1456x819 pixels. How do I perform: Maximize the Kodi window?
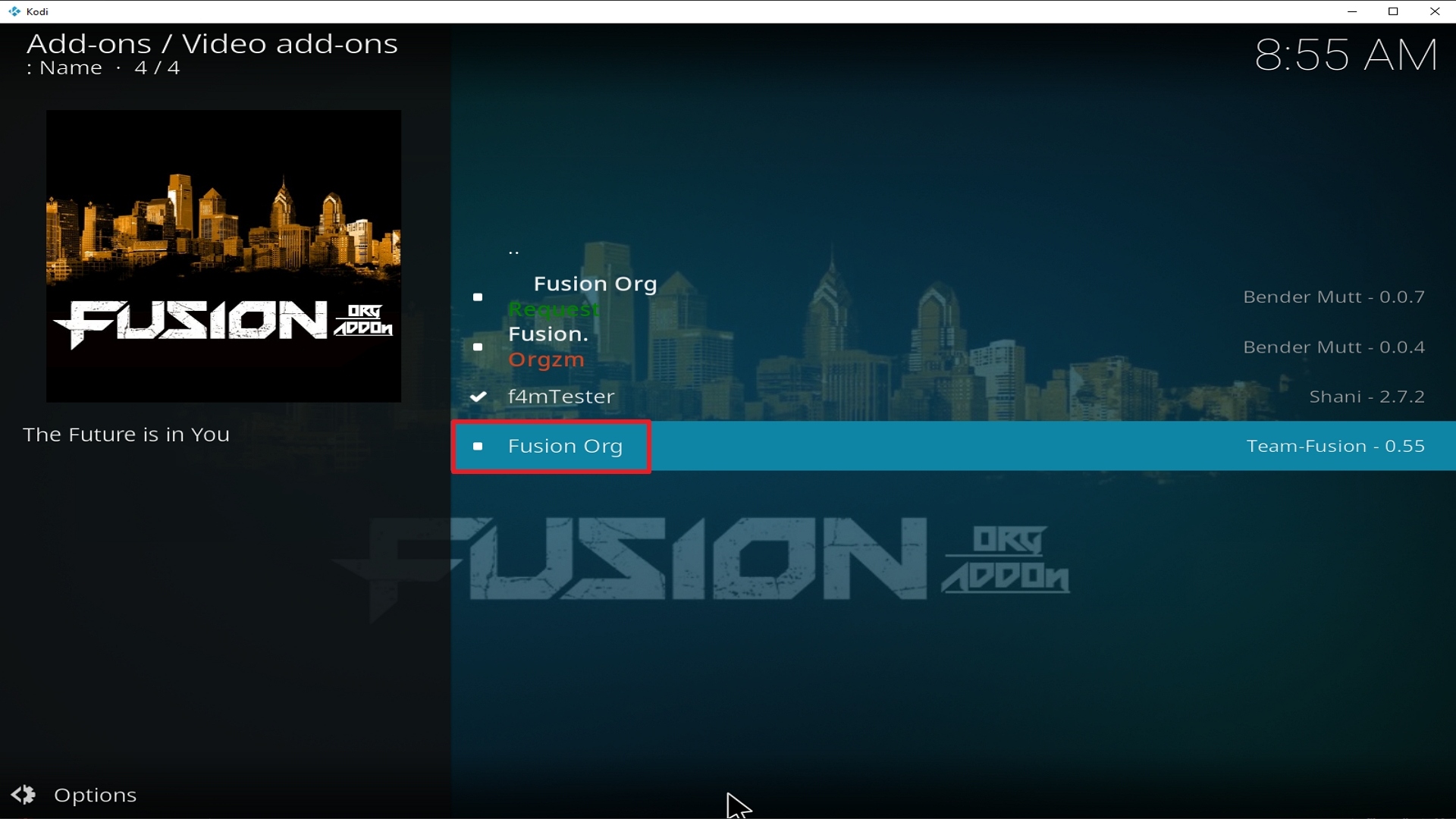[x=1394, y=11]
